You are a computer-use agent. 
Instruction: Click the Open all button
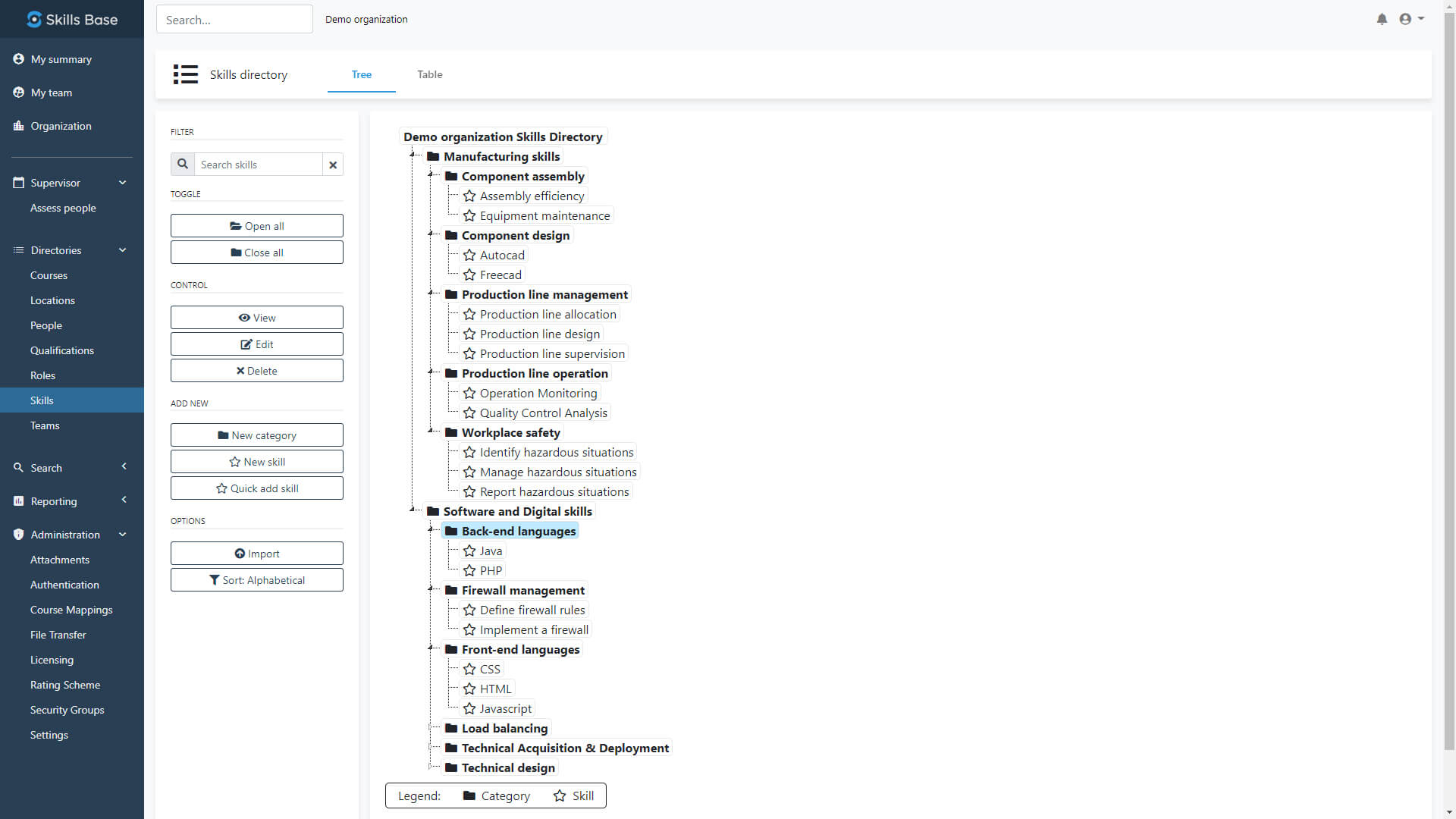coord(256,225)
